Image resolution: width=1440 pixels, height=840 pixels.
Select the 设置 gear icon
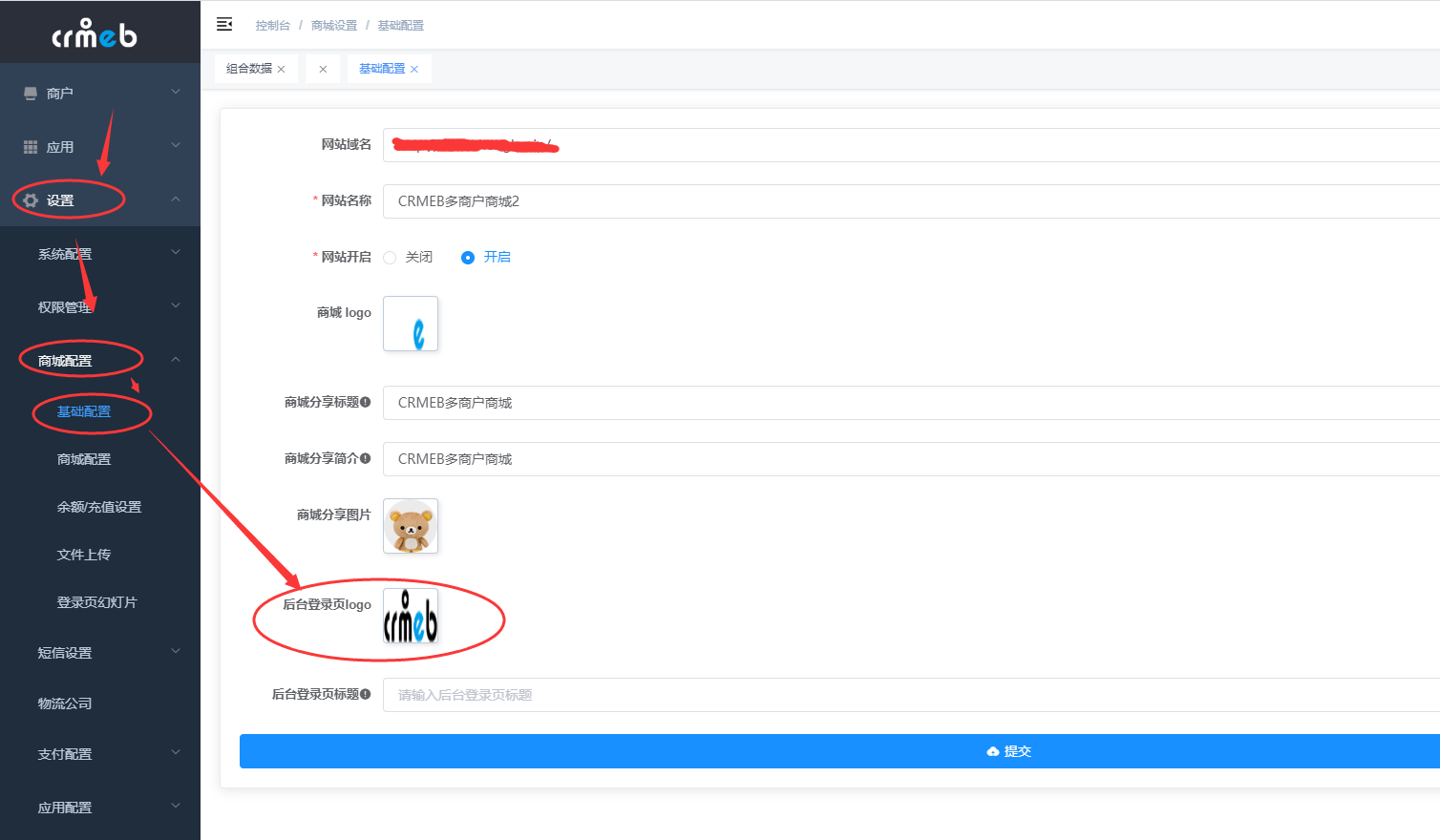29,199
